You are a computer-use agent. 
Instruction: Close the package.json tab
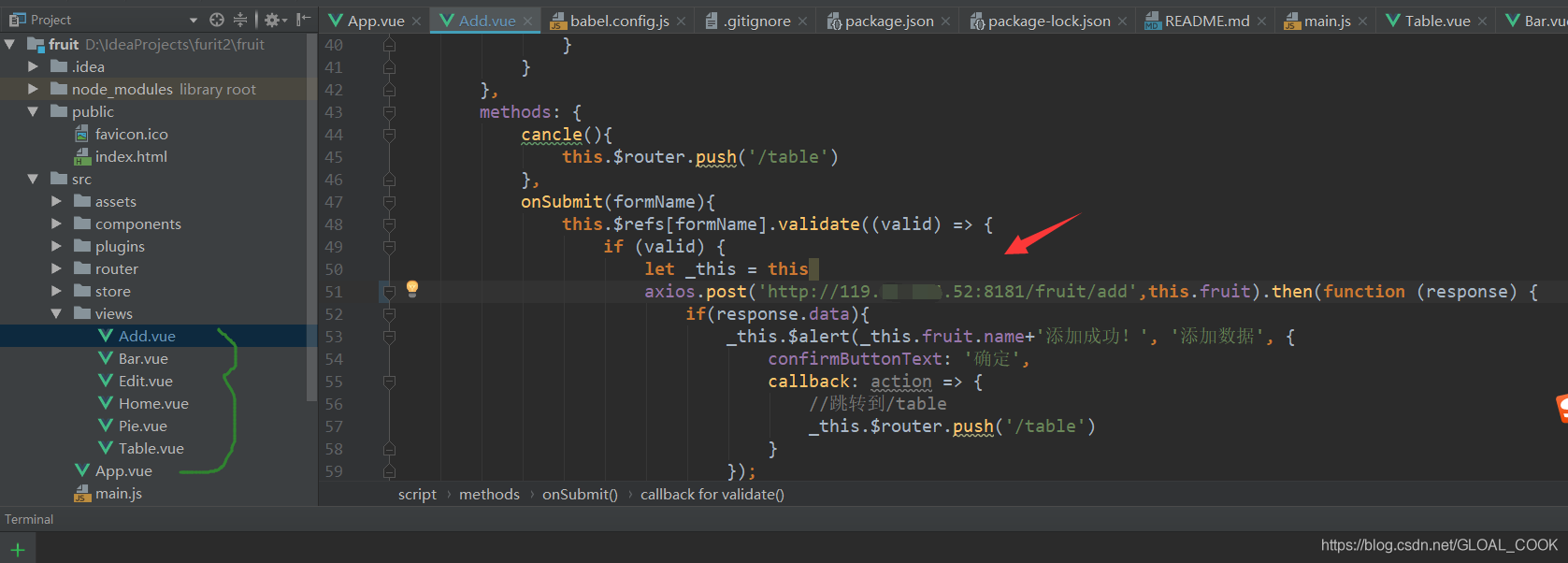[x=946, y=22]
